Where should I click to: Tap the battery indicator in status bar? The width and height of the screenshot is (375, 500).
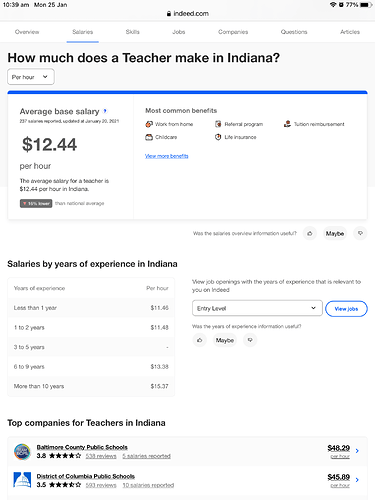[x=366, y=5]
